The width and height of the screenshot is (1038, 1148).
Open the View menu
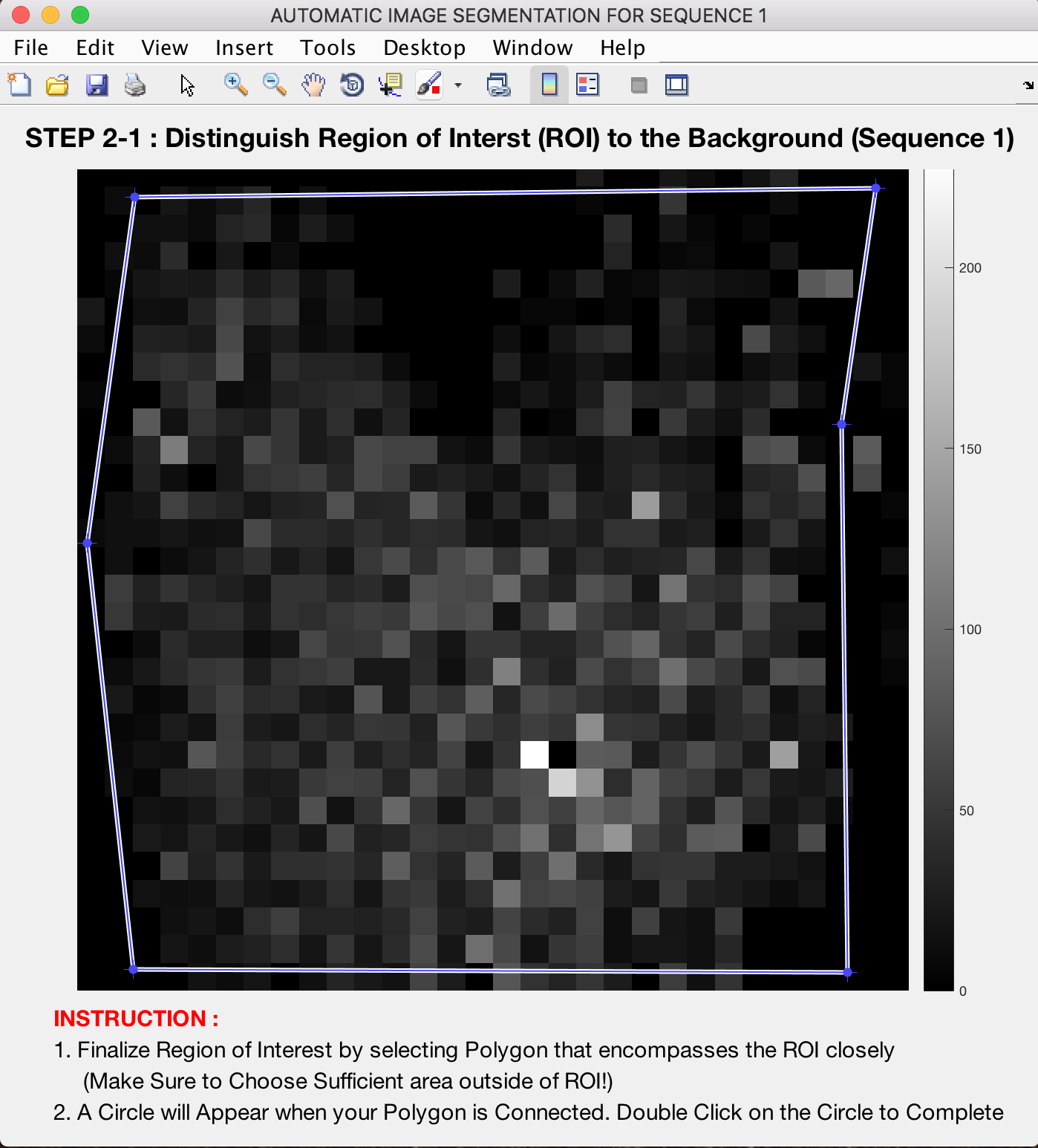pos(165,48)
